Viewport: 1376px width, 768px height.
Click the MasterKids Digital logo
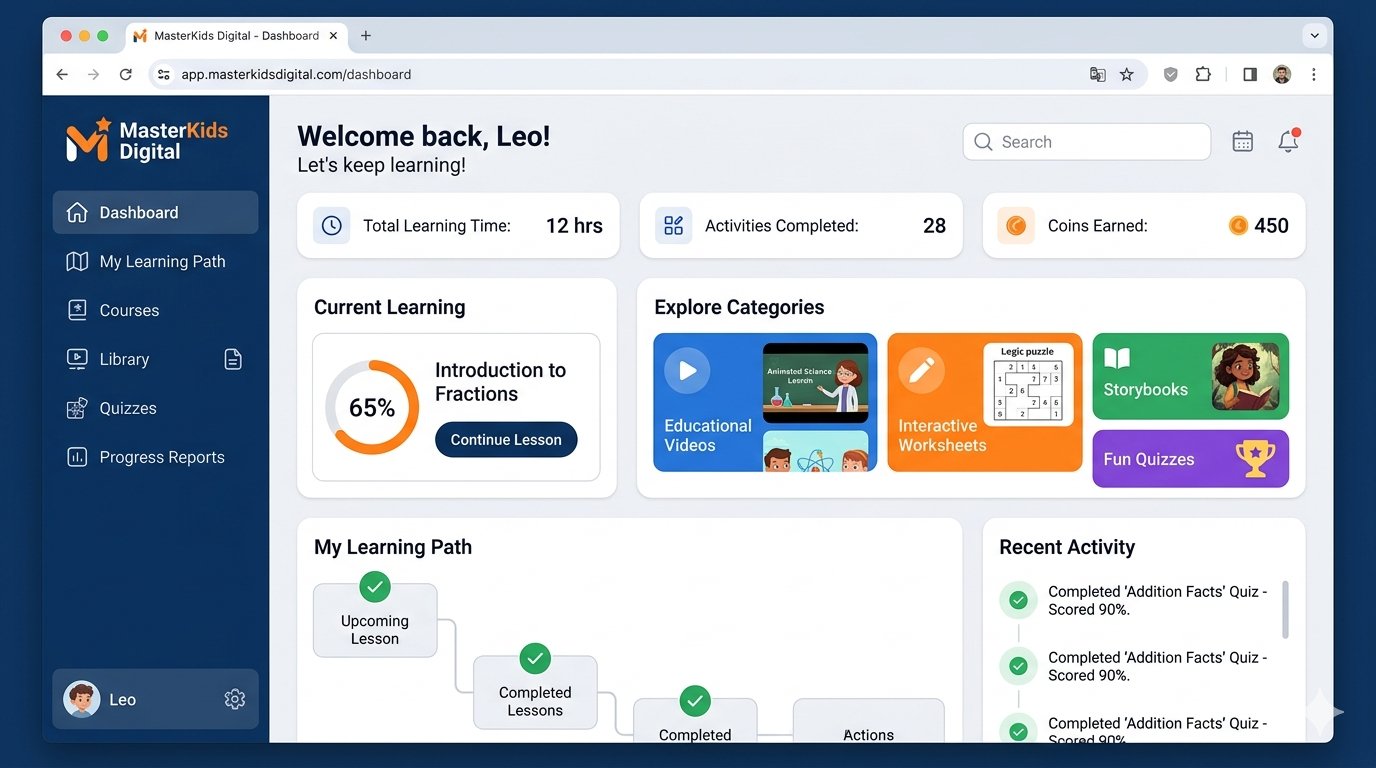point(147,140)
